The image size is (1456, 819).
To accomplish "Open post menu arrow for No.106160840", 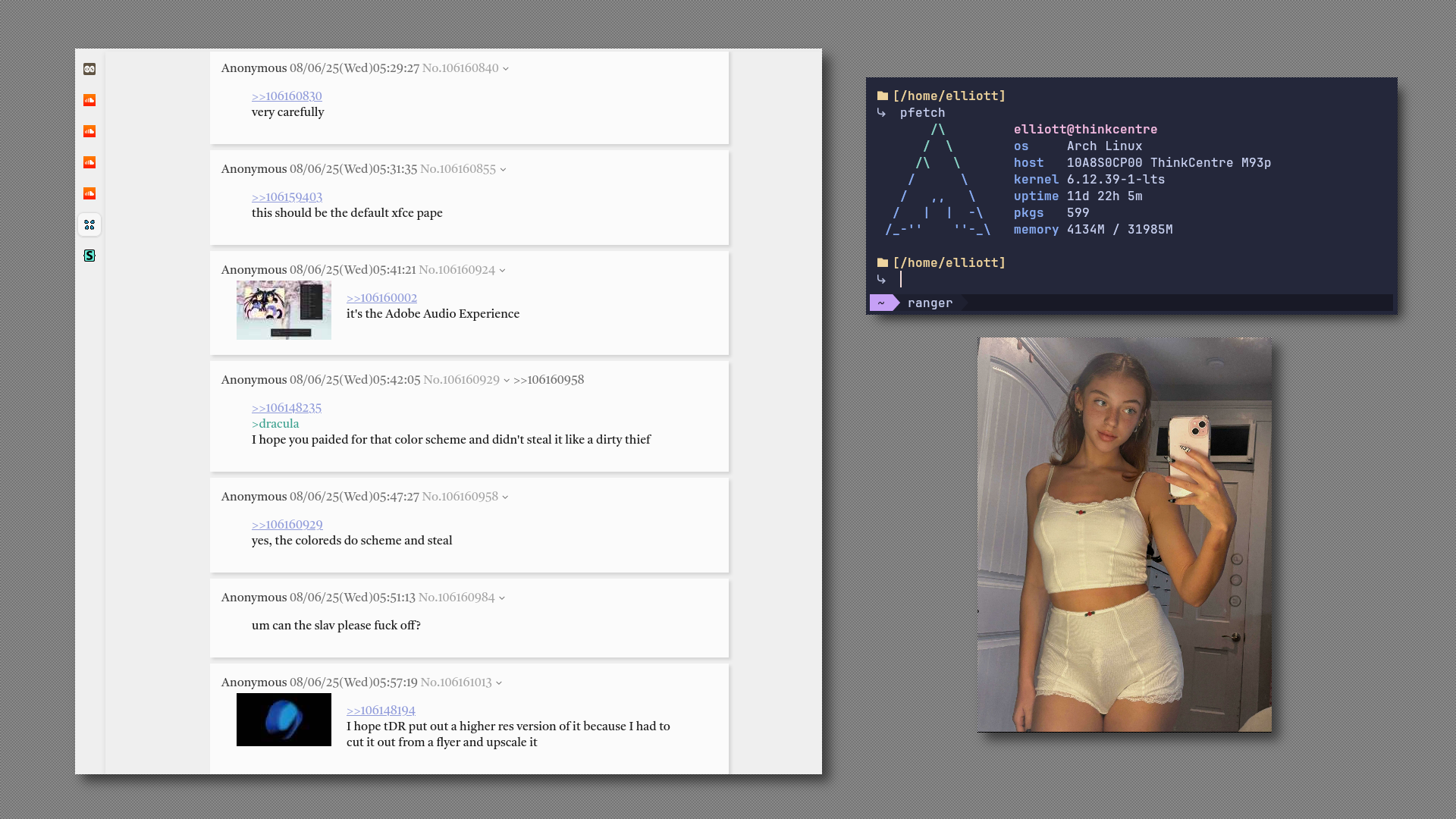I will click(506, 69).
